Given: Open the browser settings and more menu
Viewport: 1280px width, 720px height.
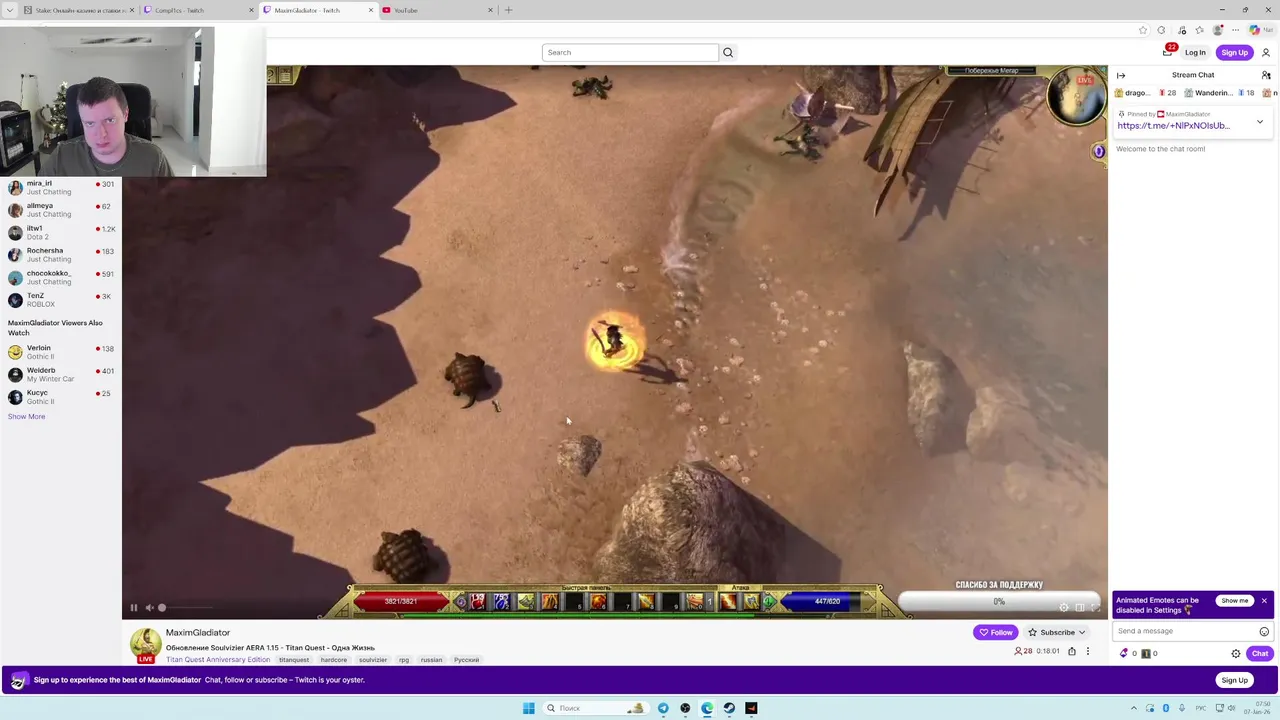Looking at the screenshot, I should pyautogui.click(x=1235, y=30).
